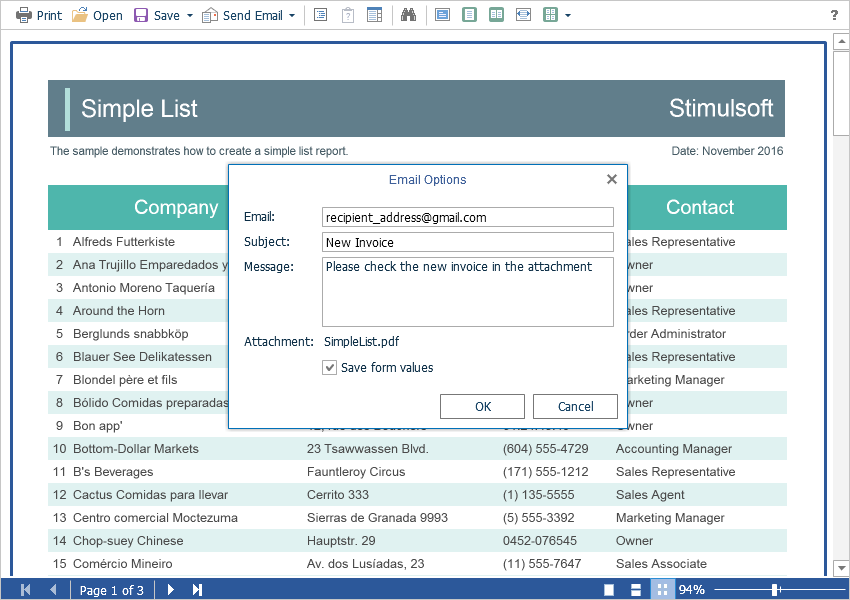Image resolution: width=850 pixels, height=600 pixels.
Task: Select single page view mode
Action: click(x=609, y=590)
